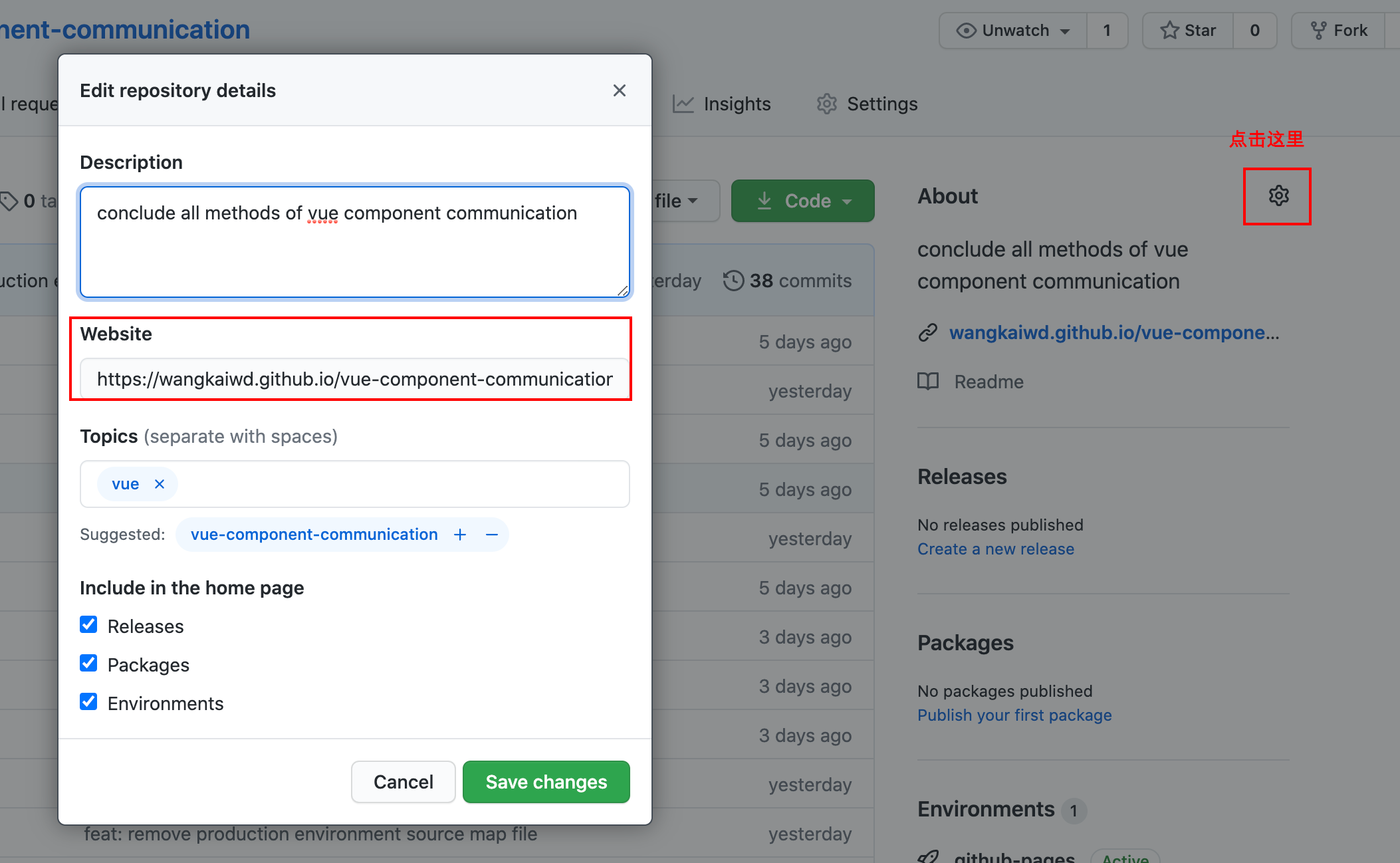Open the Settings tab
Screen dimensions: 1400x863
868,104
